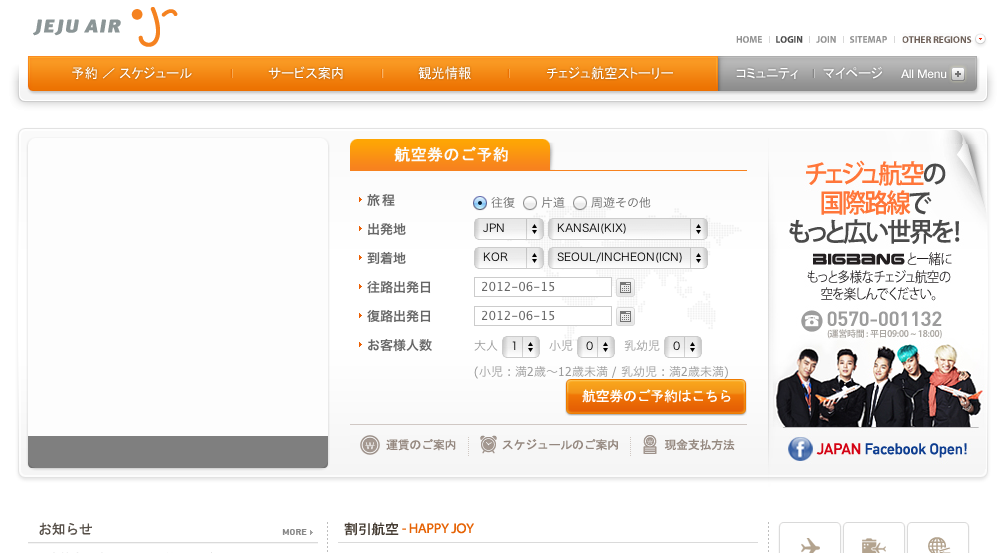Click the HOME link
Screen dimensions: 999x553
click(749, 40)
